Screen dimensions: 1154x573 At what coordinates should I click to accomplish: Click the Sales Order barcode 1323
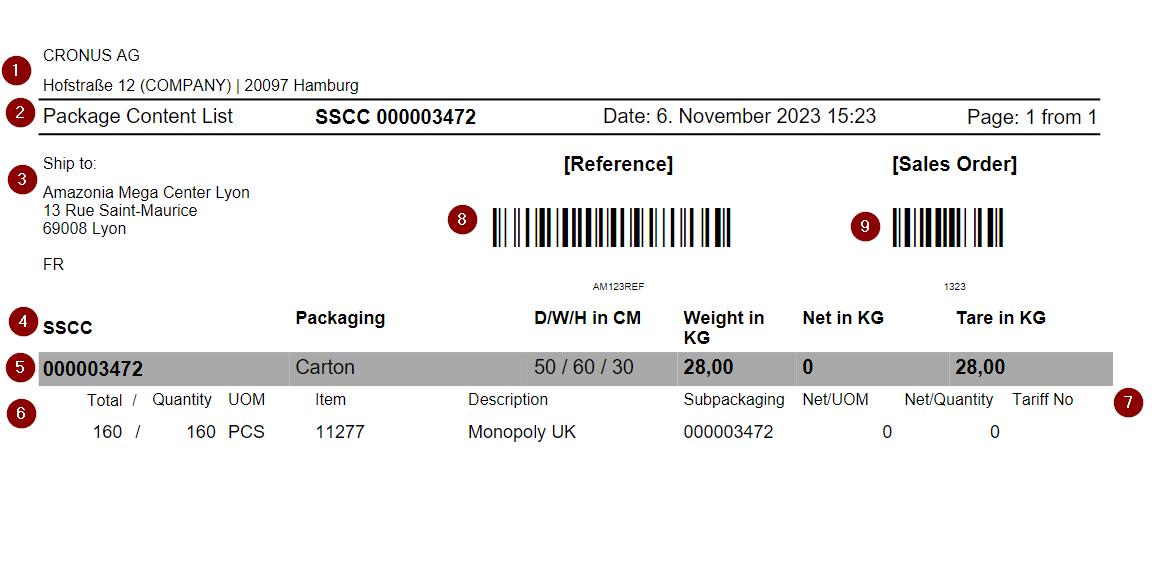point(948,228)
